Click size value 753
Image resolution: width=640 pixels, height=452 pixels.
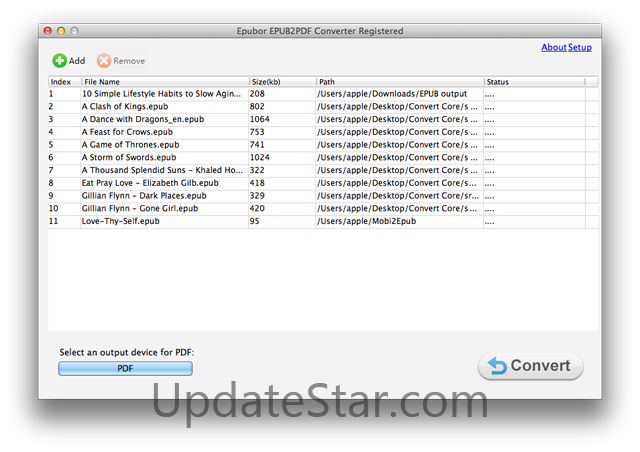[x=257, y=132]
